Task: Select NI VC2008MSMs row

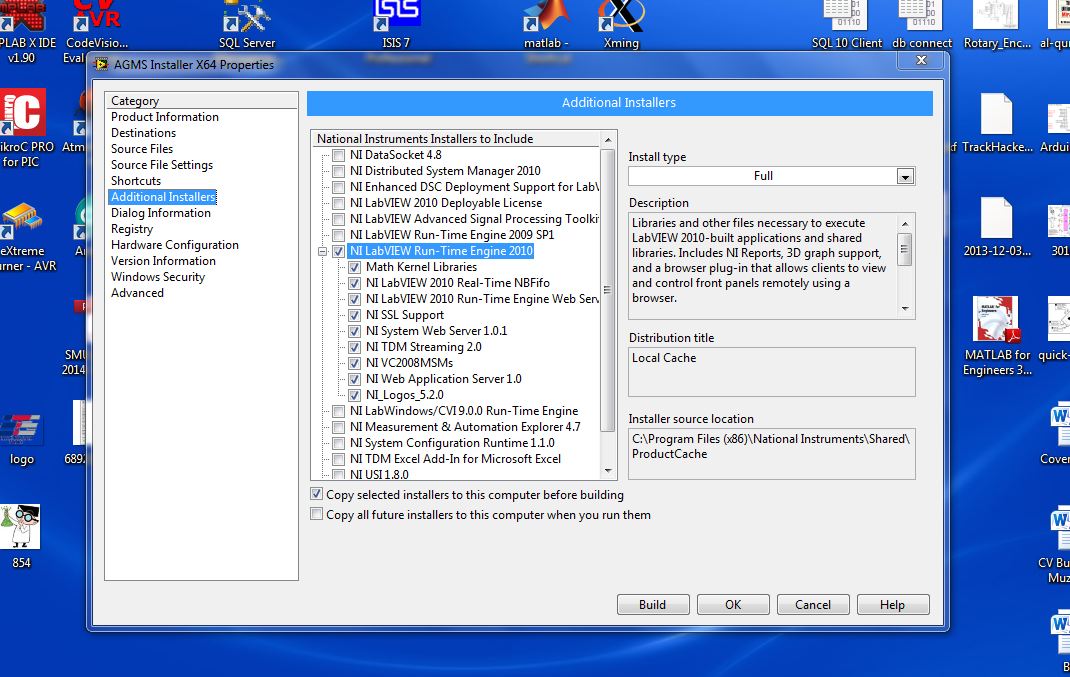Action: (x=409, y=363)
